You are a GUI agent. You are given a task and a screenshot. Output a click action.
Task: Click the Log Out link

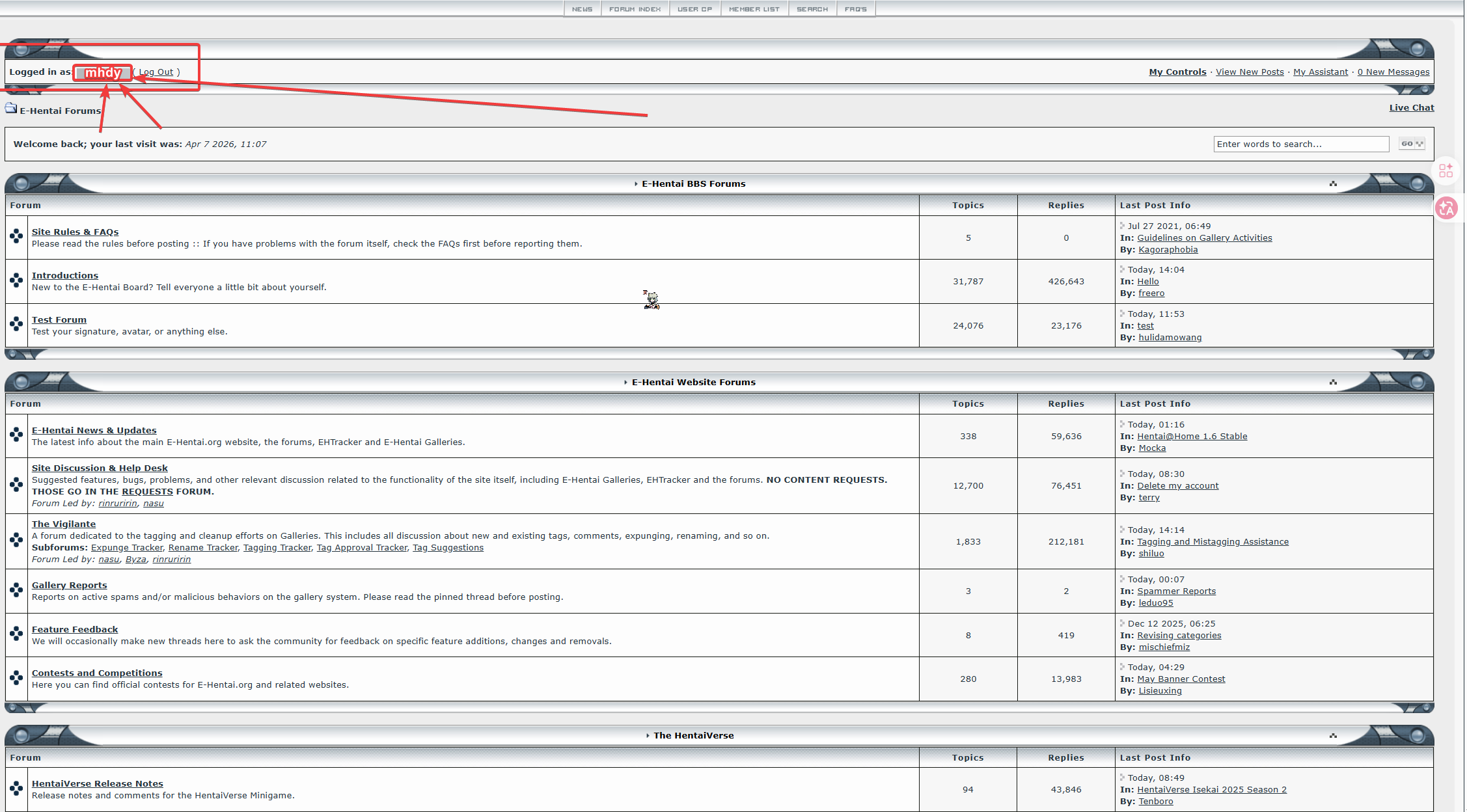(x=156, y=72)
